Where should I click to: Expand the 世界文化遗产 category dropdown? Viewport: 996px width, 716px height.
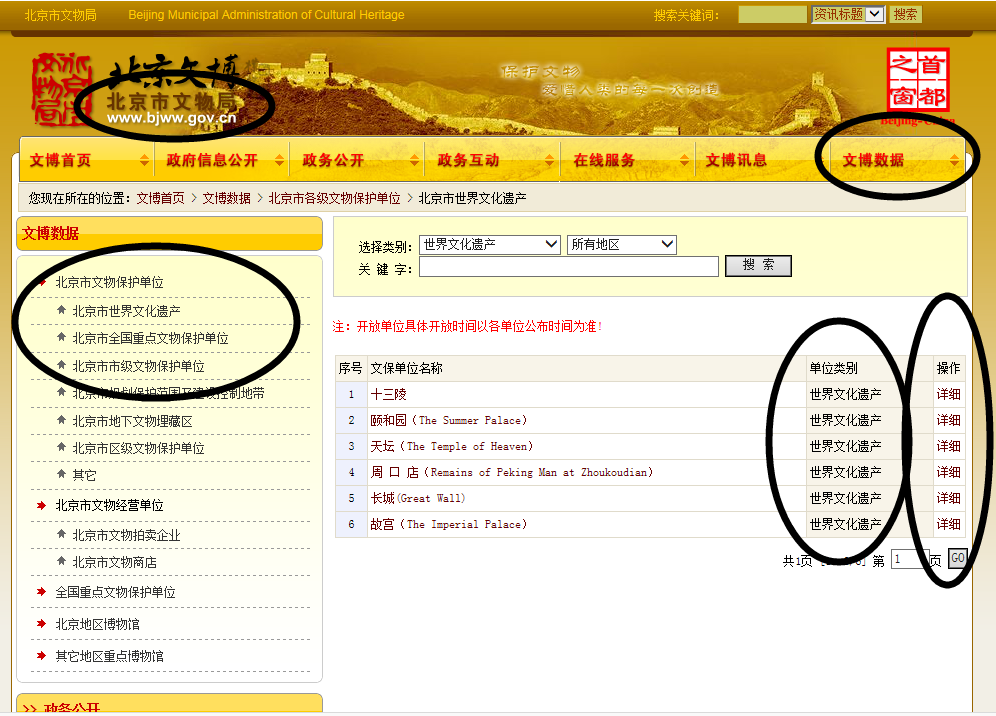490,245
